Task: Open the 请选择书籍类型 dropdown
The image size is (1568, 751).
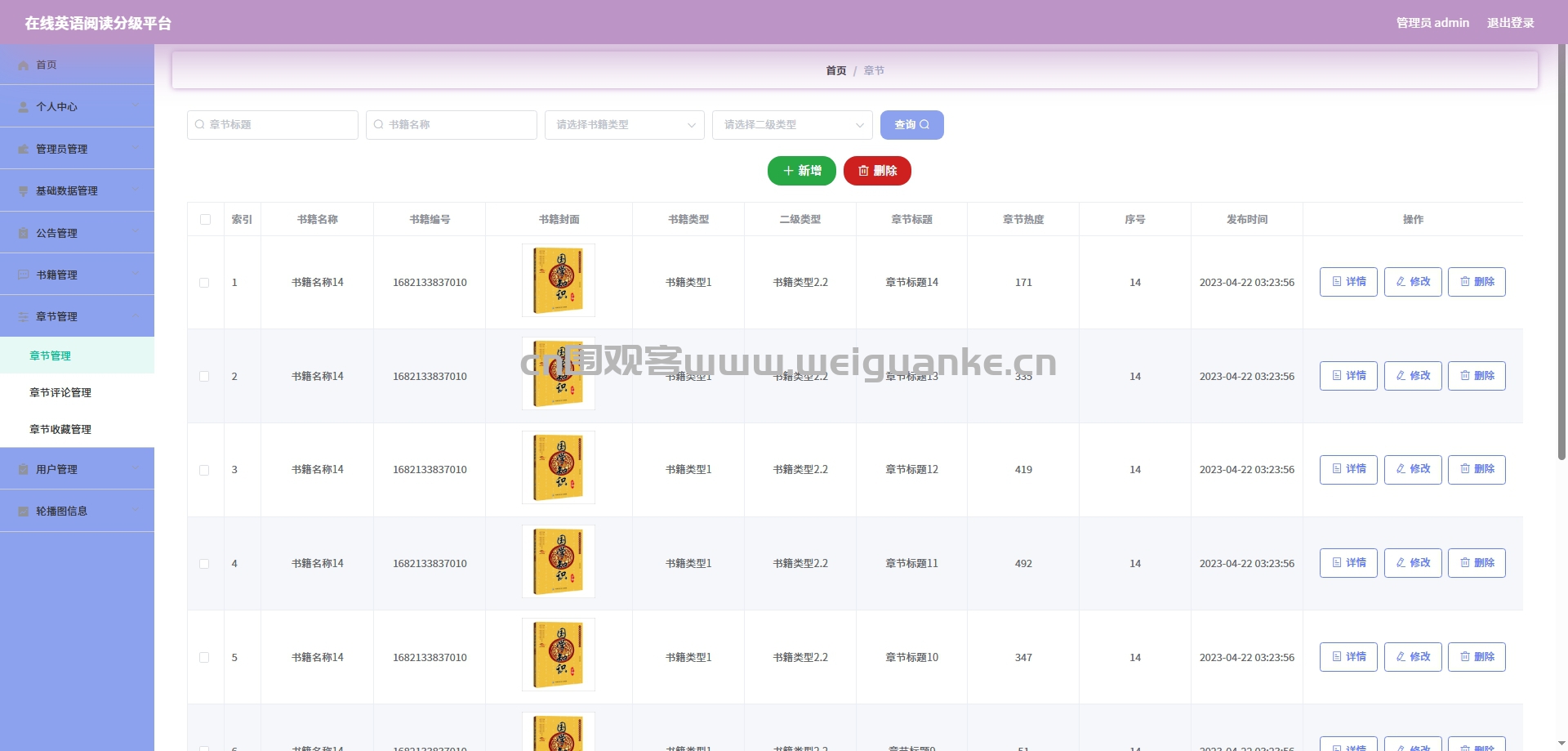Action: [x=625, y=125]
